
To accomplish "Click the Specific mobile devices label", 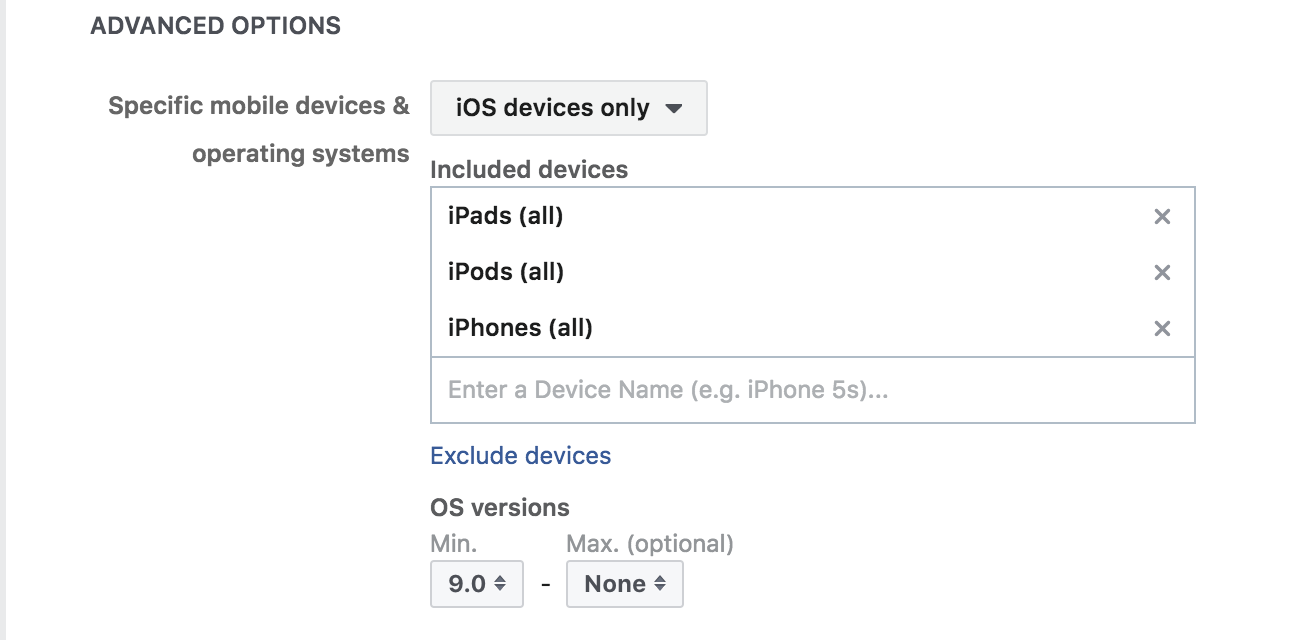I will click(258, 106).
